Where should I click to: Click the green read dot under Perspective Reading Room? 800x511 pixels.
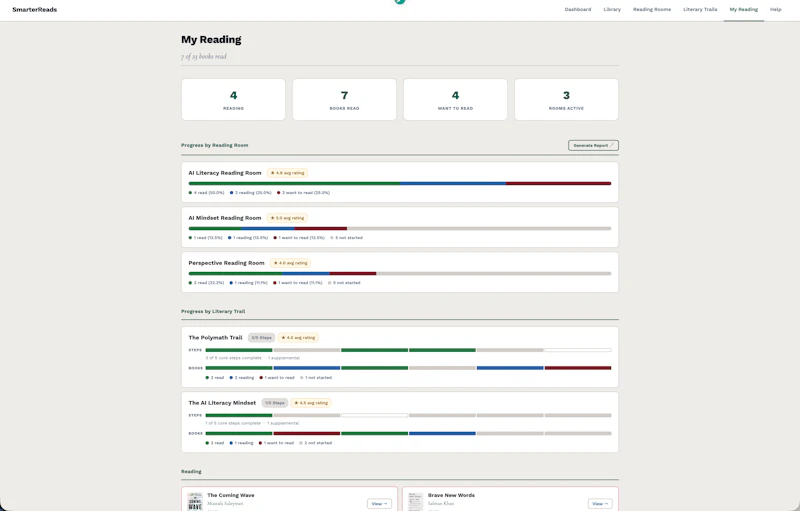(x=190, y=283)
